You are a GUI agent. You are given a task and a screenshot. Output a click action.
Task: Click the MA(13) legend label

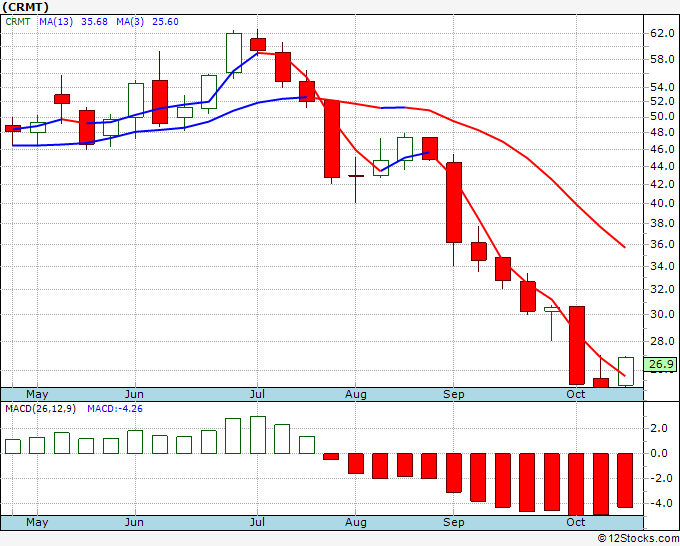coord(56,22)
